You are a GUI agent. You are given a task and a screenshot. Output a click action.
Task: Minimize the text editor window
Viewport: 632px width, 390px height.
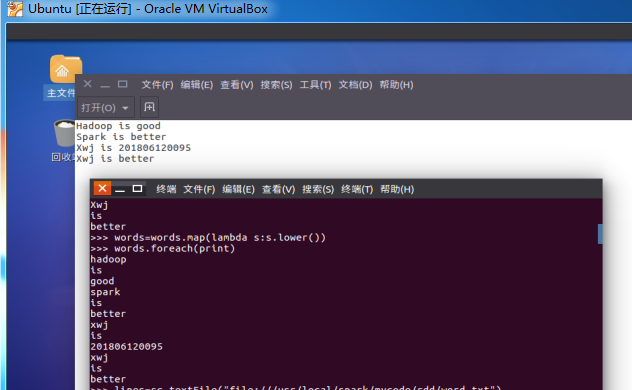coord(105,85)
